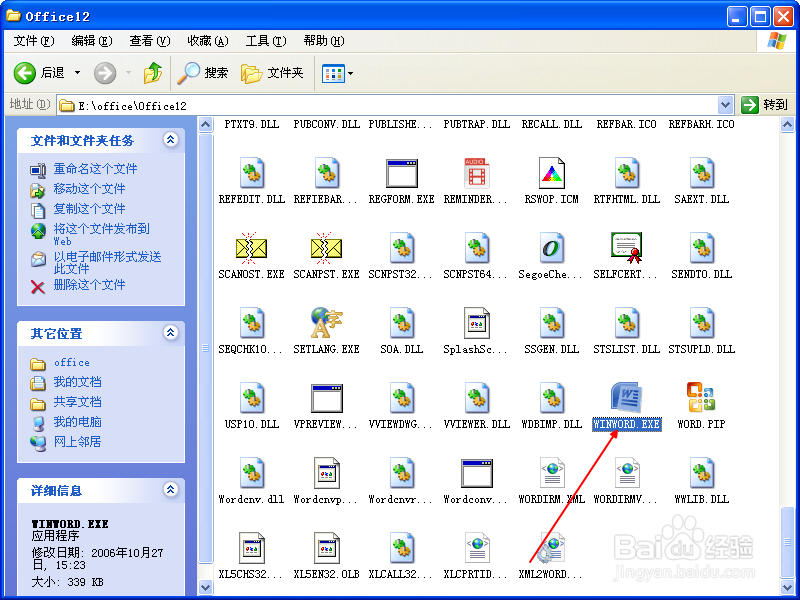Open 我的文档 location

click(x=78, y=382)
